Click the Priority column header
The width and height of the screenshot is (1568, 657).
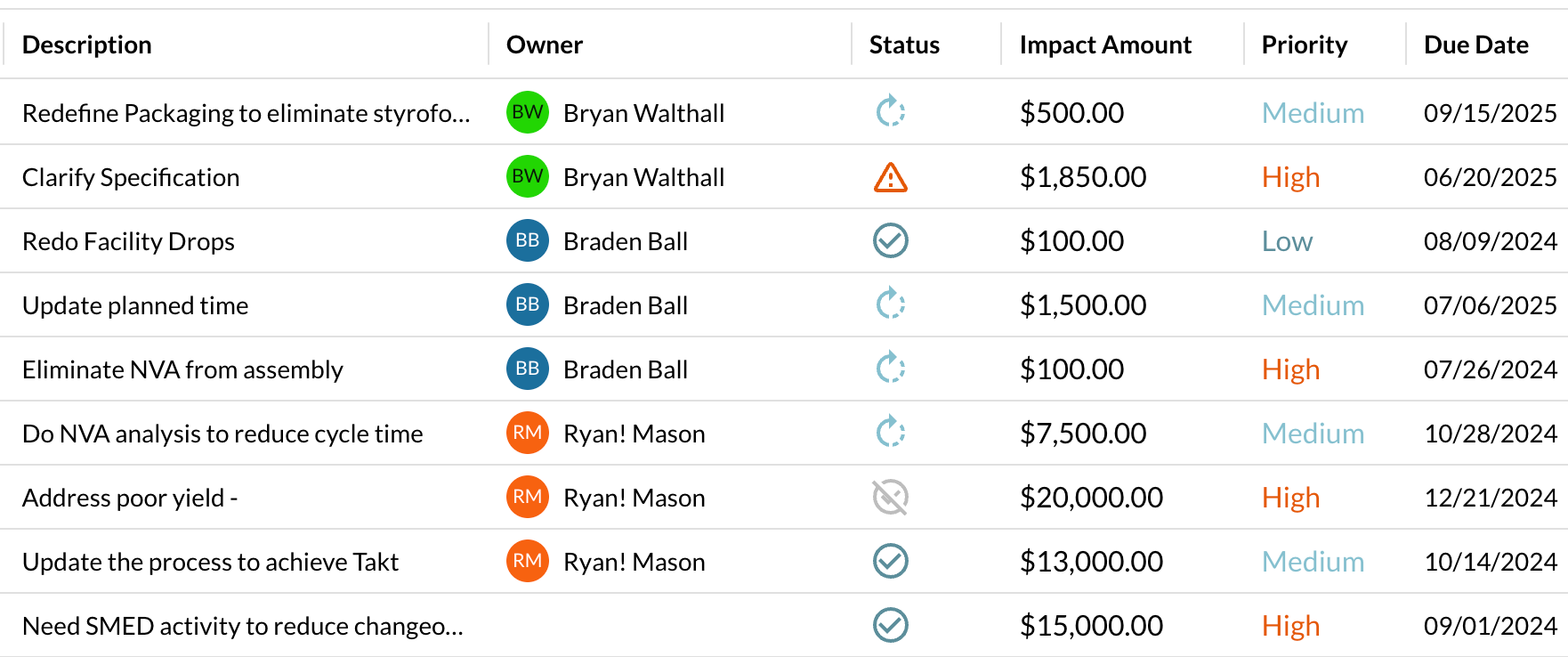pos(1304,45)
